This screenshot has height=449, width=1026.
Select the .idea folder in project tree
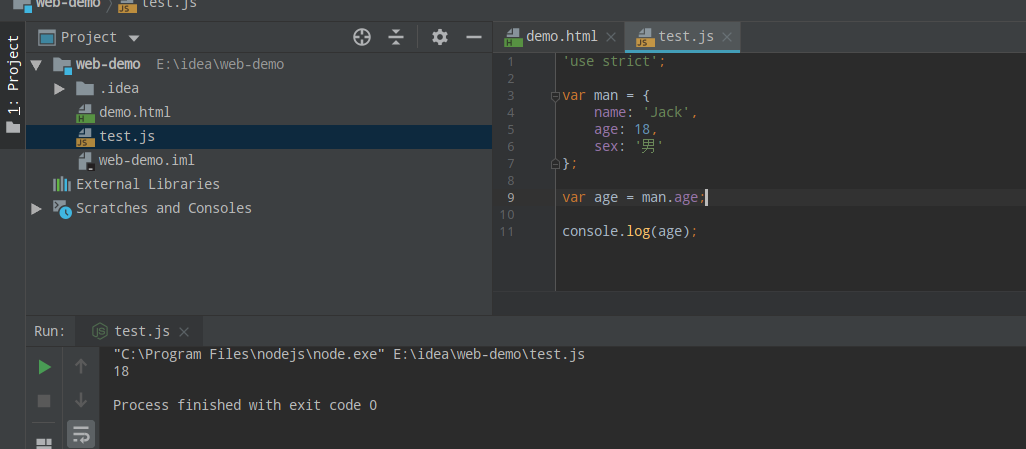coord(118,88)
